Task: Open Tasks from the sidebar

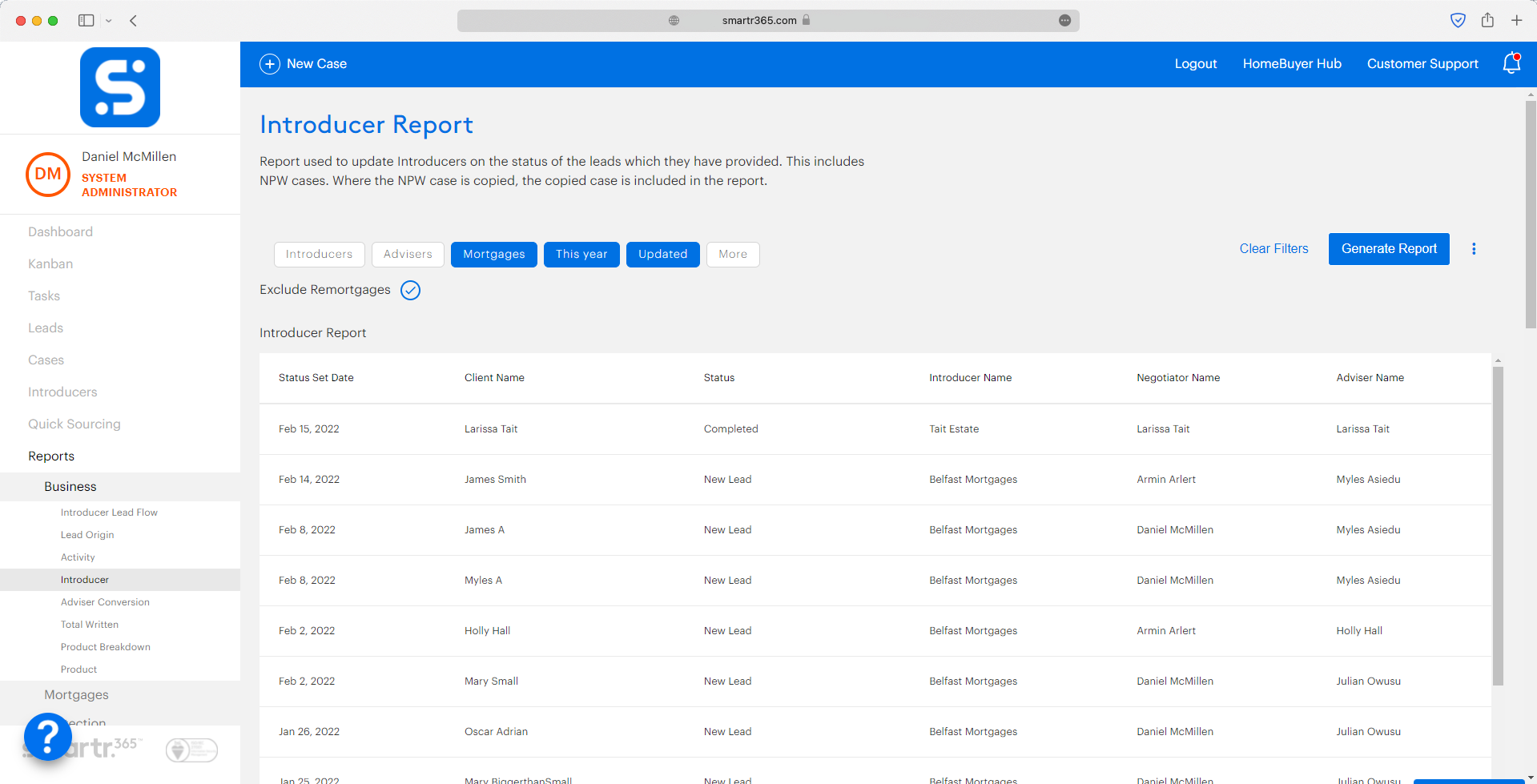Action: 44,296
